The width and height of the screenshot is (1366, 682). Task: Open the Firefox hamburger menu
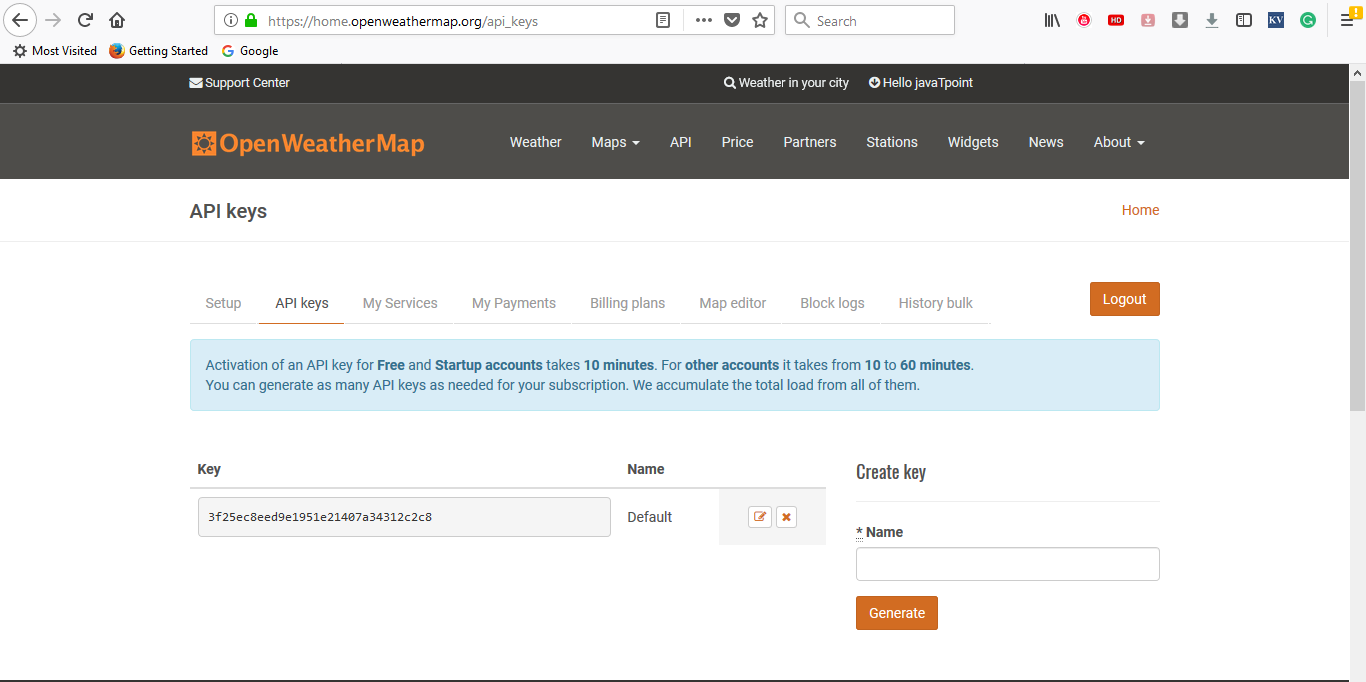[x=1347, y=20]
